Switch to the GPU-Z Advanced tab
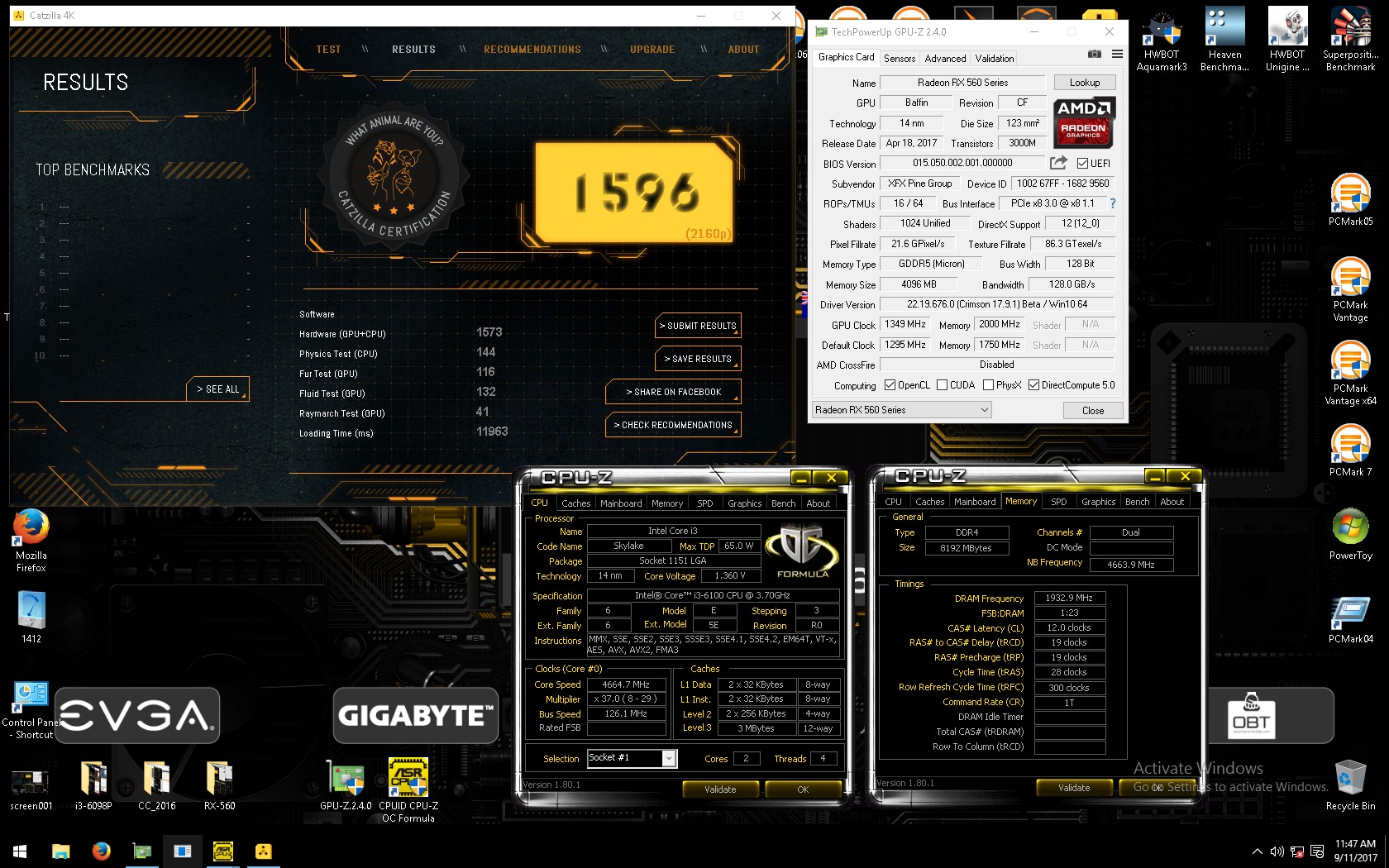Screen dimensions: 1389x868 [945, 59]
